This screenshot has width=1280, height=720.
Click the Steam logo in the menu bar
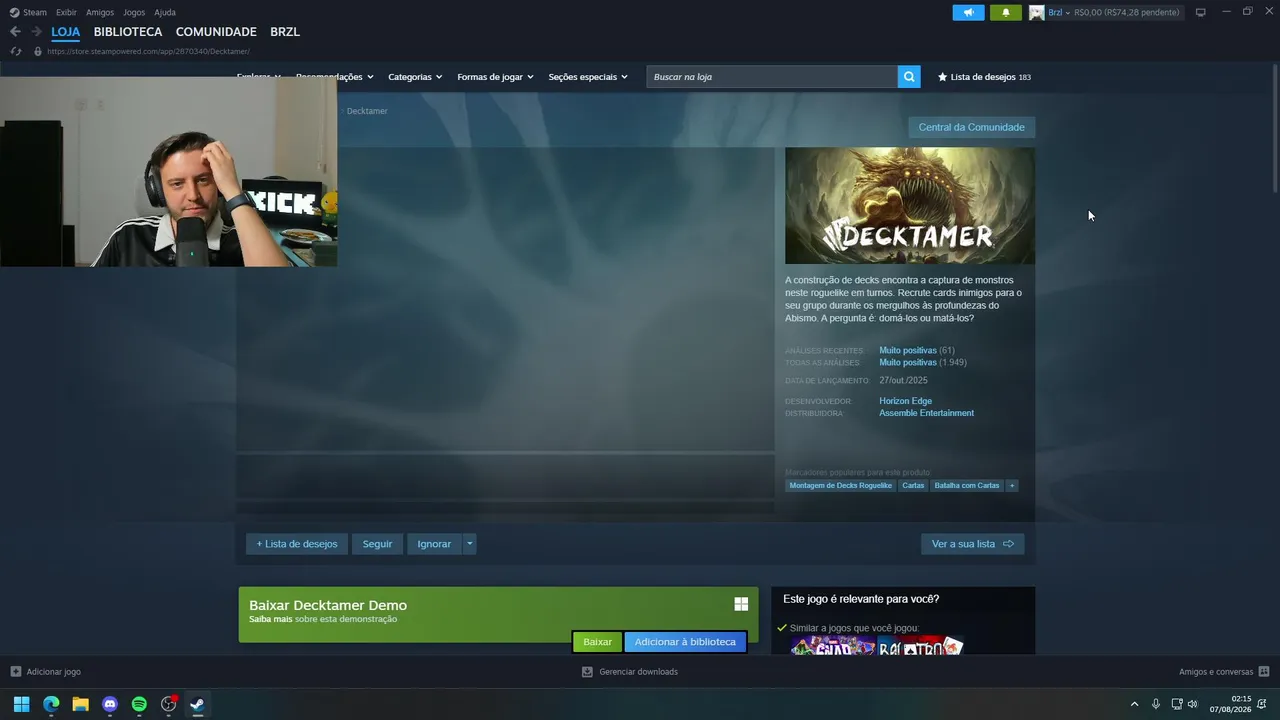pyautogui.click(x=14, y=12)
